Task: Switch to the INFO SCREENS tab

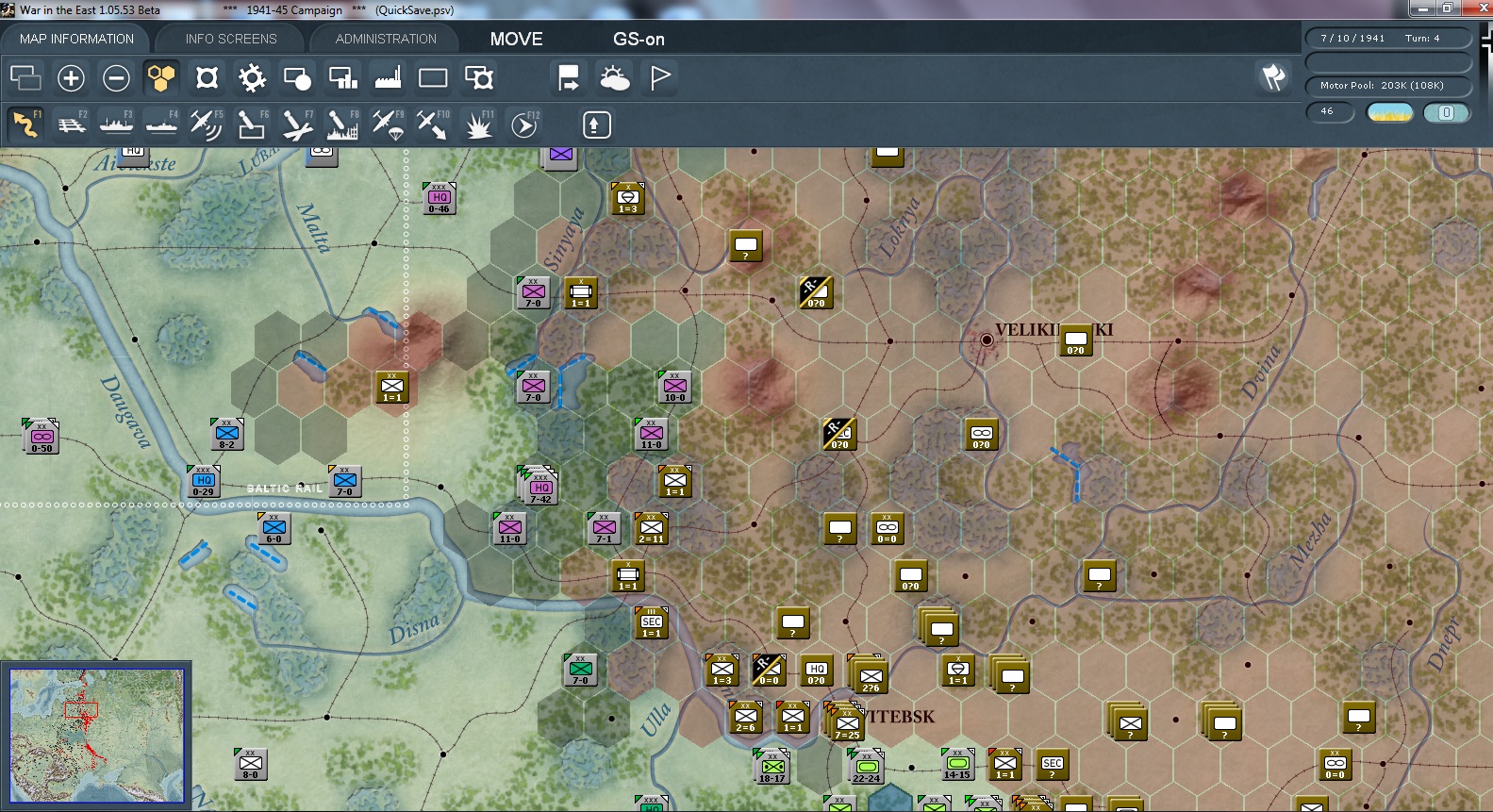Action: (x=231, y=39)
